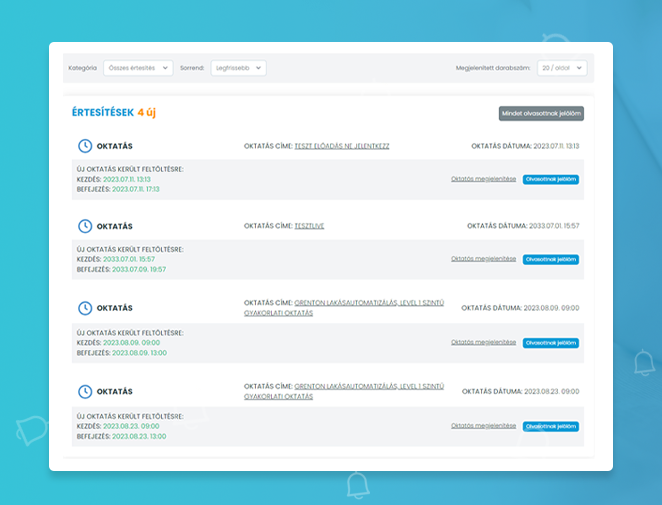Open the TESZTLIVE training title link
The image size is (662, 505).
[309, 226]
